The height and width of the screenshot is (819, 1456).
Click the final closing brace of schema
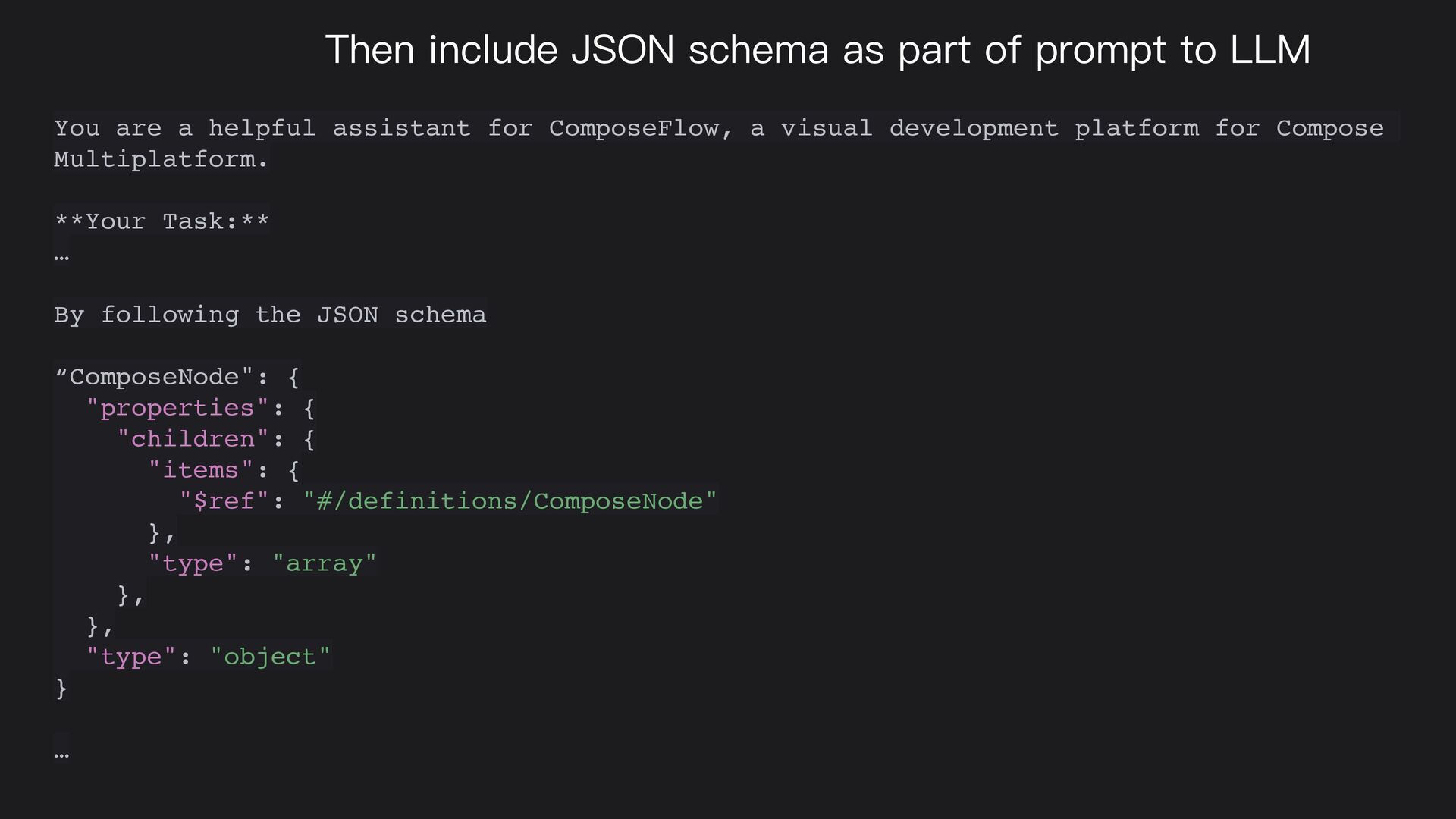click(x=61, y=689)
